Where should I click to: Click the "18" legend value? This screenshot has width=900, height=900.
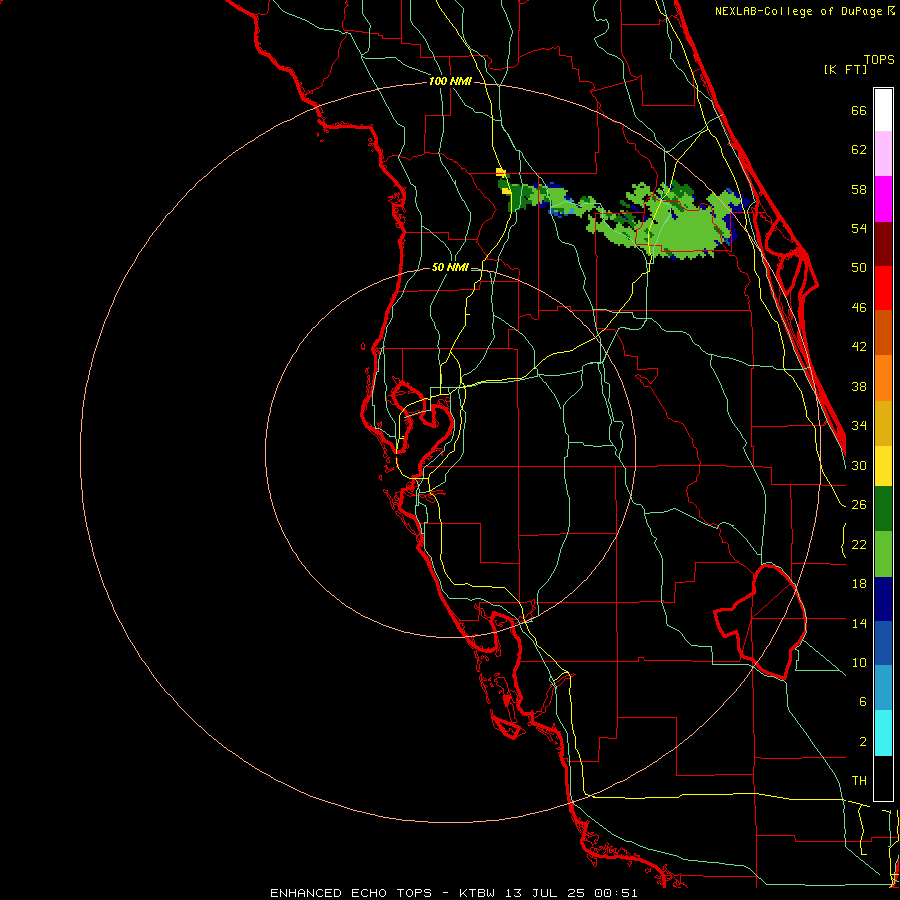click(859, 584)
